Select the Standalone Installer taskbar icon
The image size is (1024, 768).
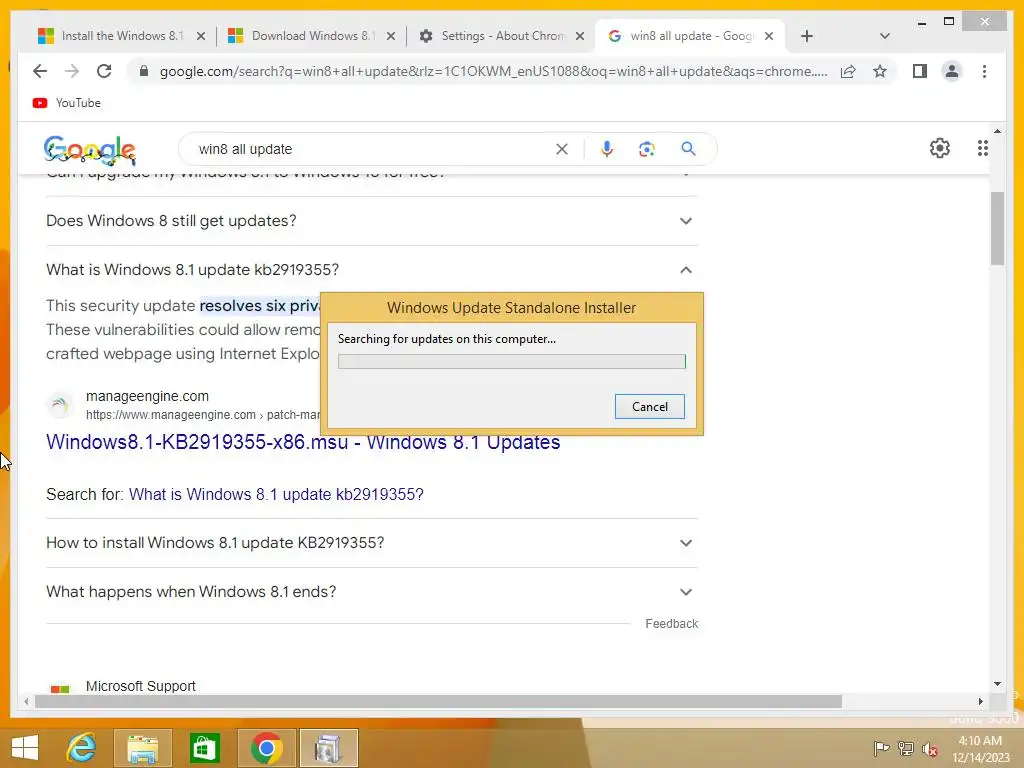click(x=328, y=748)
